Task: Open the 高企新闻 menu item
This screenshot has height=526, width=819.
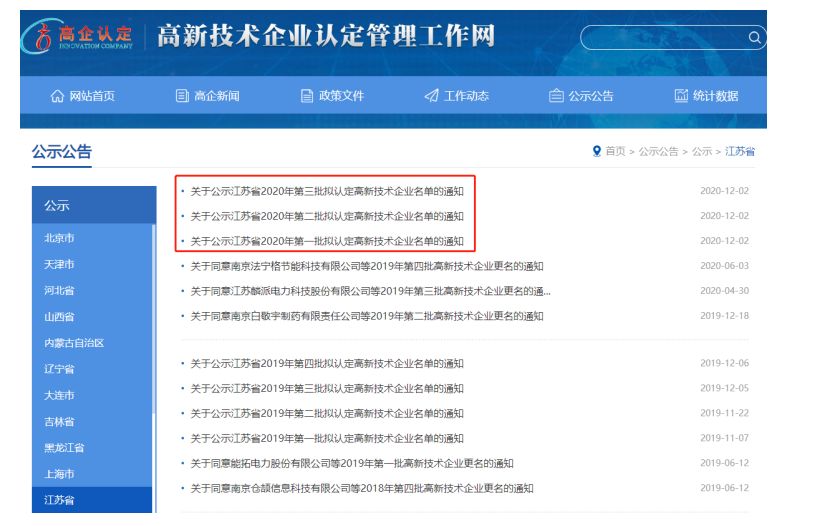Action: point(207,96)
